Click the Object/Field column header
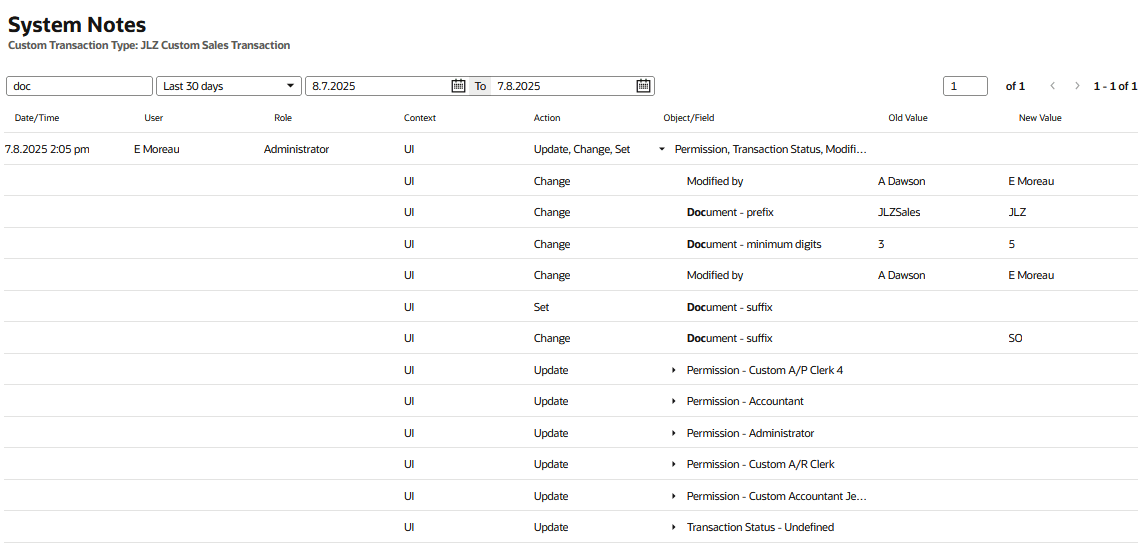The height and width of the screenshot is (547, 1144). click(689, 117)
